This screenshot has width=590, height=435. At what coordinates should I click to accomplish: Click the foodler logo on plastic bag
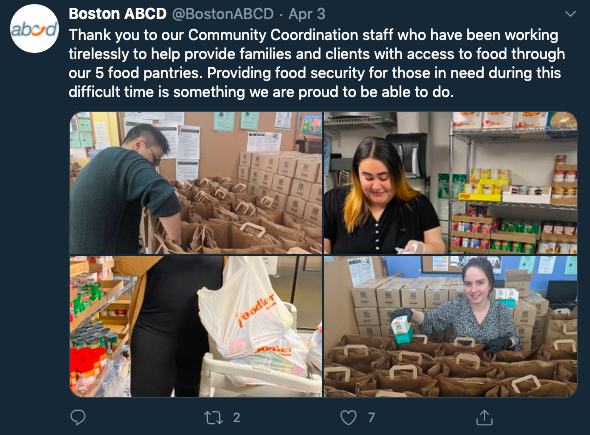254,310
